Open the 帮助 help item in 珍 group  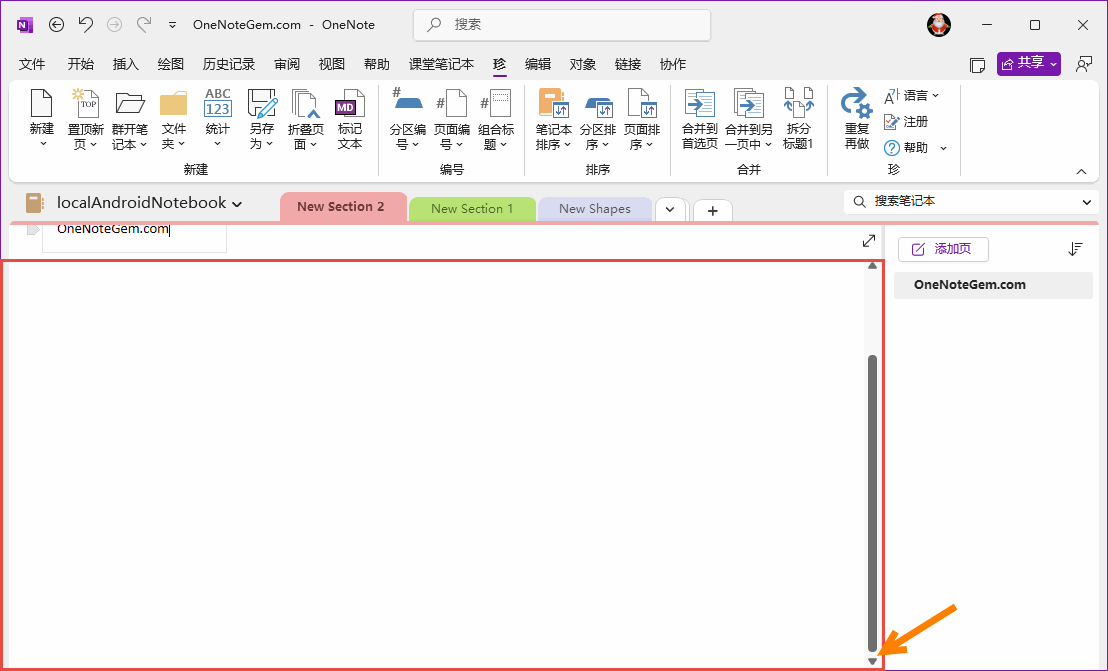pyautogui.click(x=915, y=148)
